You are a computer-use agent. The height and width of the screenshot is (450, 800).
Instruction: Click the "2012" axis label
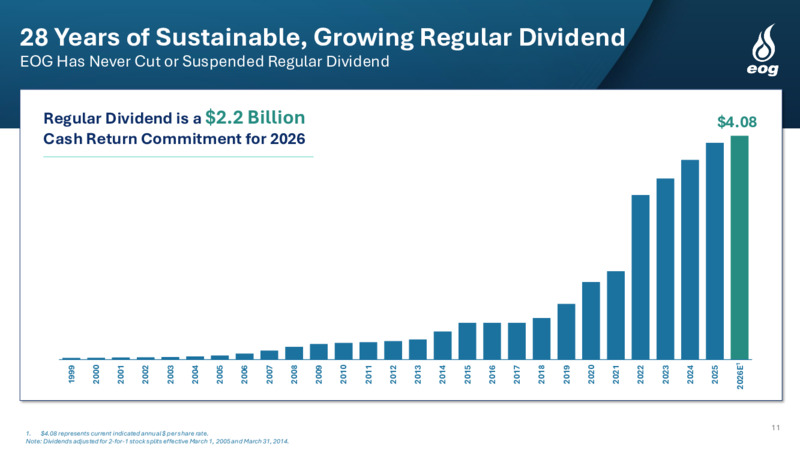coord(393,374)
